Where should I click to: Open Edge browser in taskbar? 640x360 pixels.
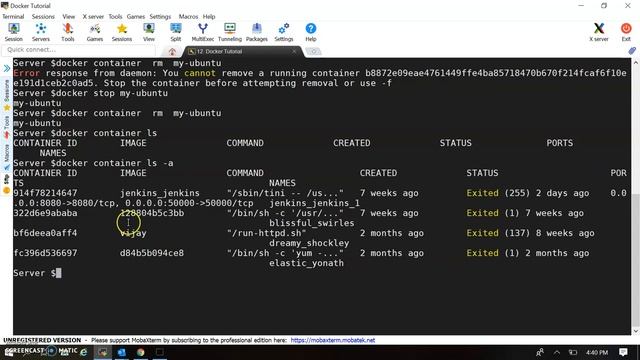coord(84,352)
